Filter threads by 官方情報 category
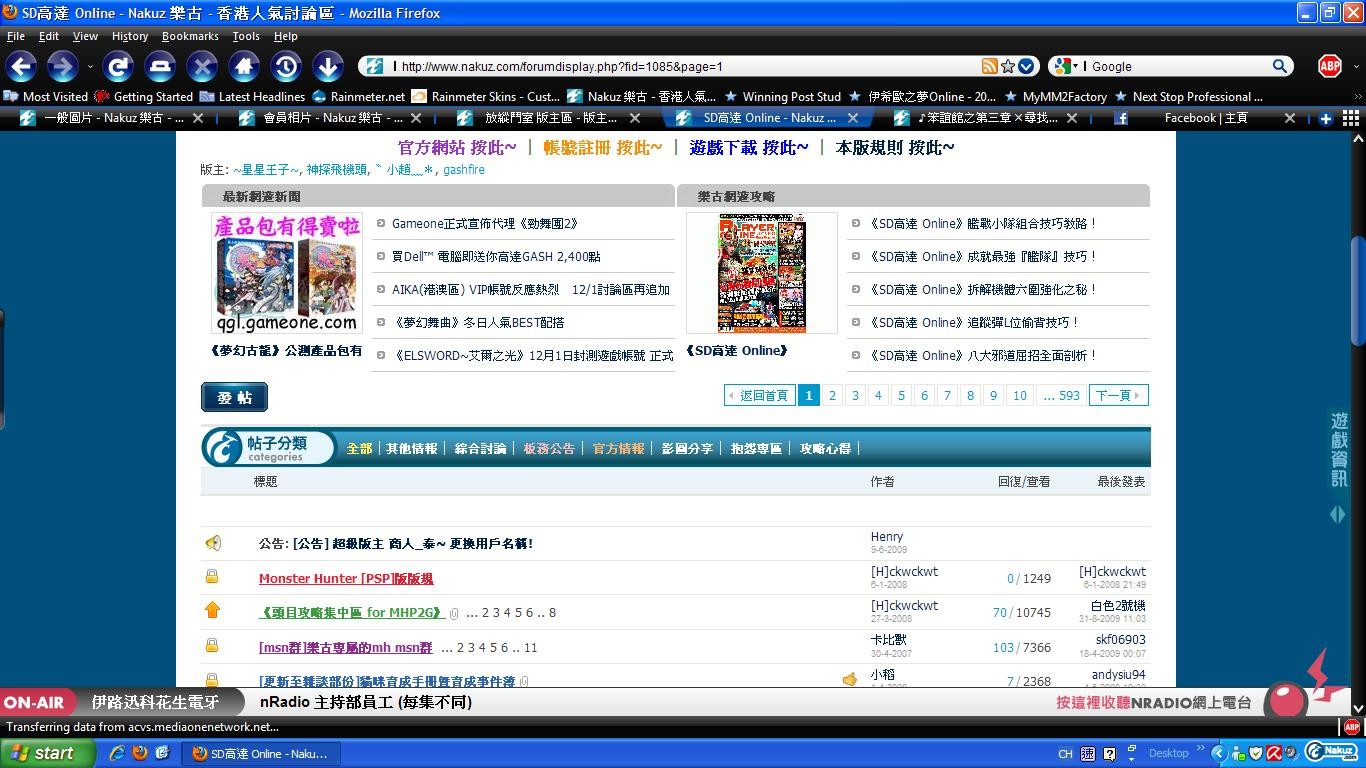Screen dimensions: 1366x768 [x=618, y=449]
